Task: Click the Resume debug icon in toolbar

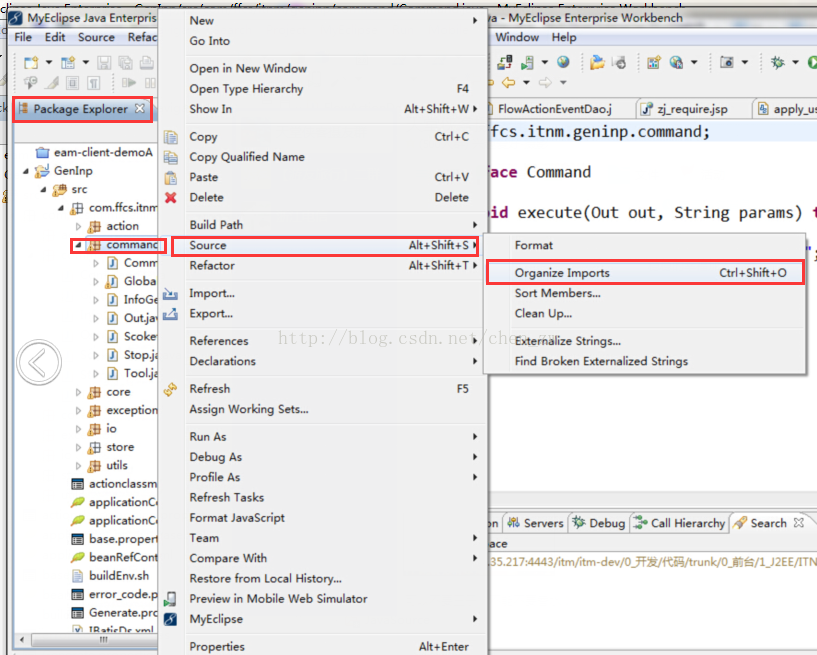Action: click(129, 82)
